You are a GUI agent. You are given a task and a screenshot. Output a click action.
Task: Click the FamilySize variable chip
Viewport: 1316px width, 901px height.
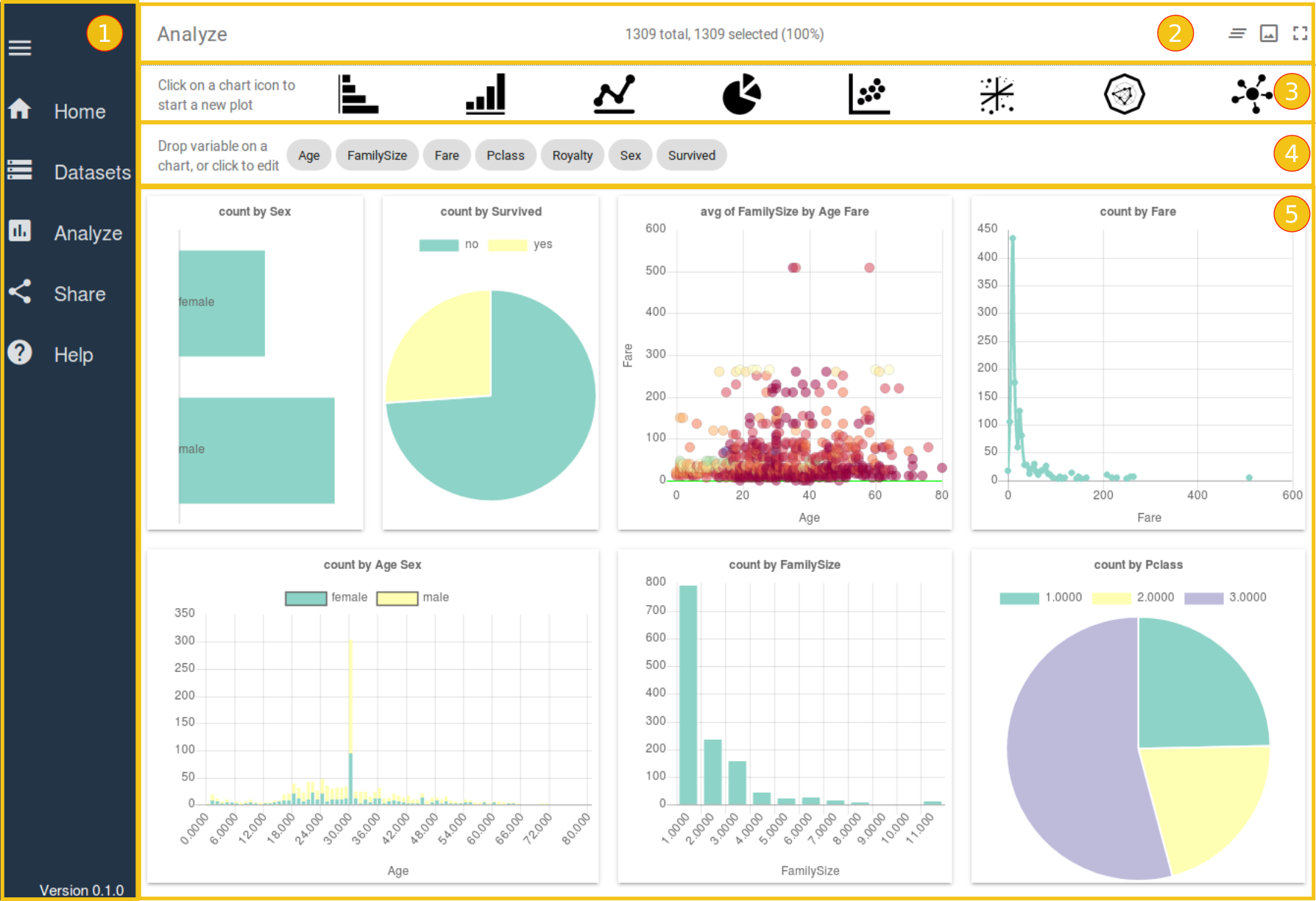point(377,155)
